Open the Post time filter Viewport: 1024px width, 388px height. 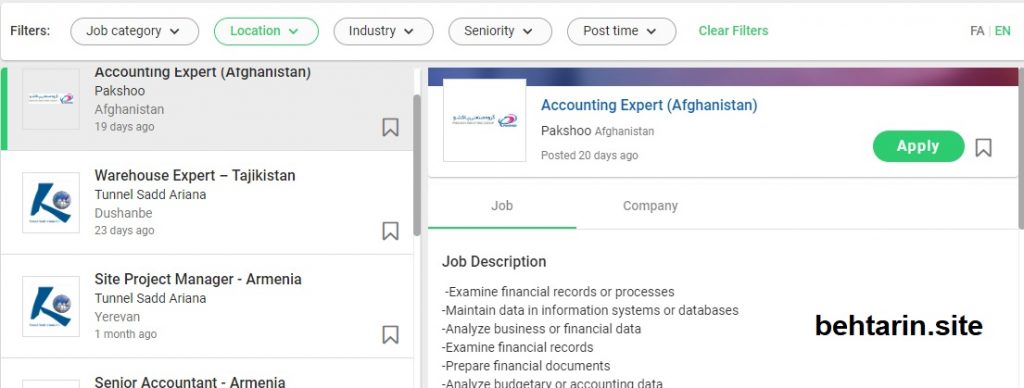click(621, 31)
